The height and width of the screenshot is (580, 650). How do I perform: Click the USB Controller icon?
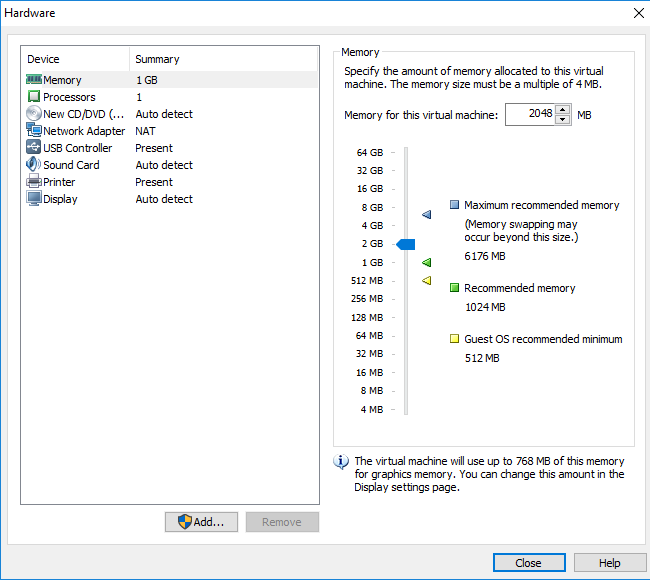(x=34, y=147)
